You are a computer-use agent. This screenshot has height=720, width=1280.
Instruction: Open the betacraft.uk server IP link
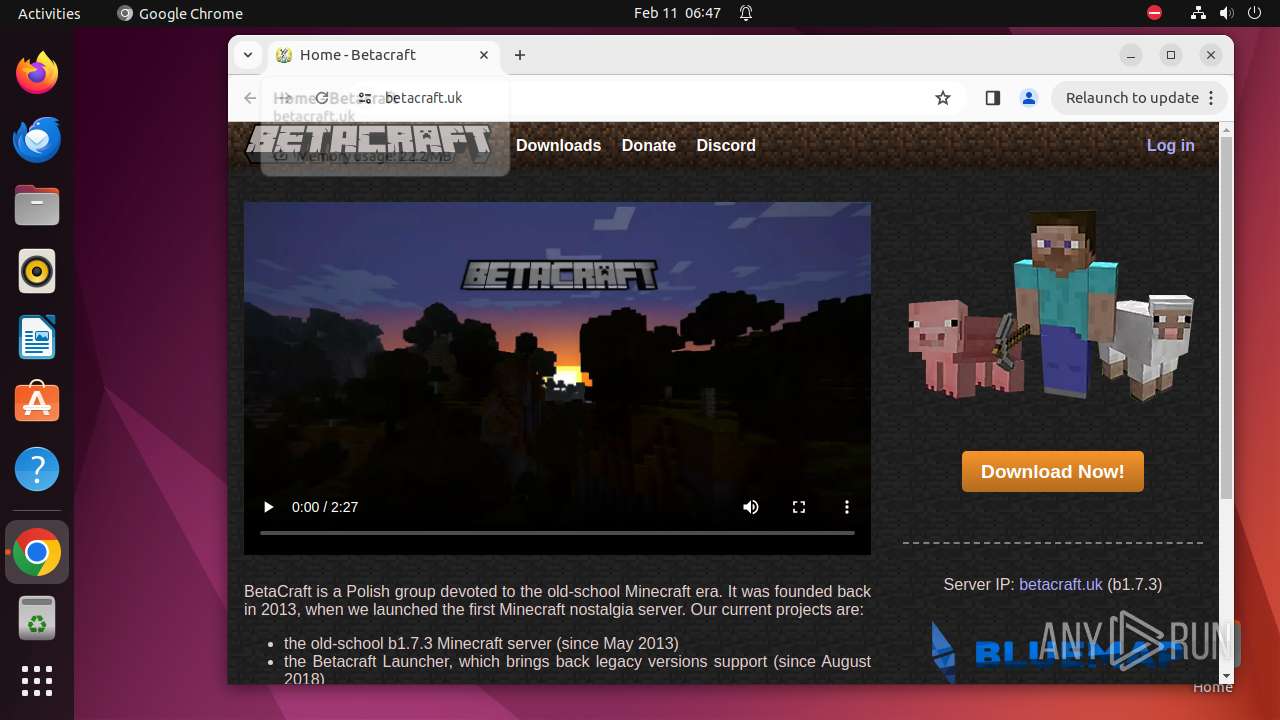pyautogui.click(x=1060, y=584)
